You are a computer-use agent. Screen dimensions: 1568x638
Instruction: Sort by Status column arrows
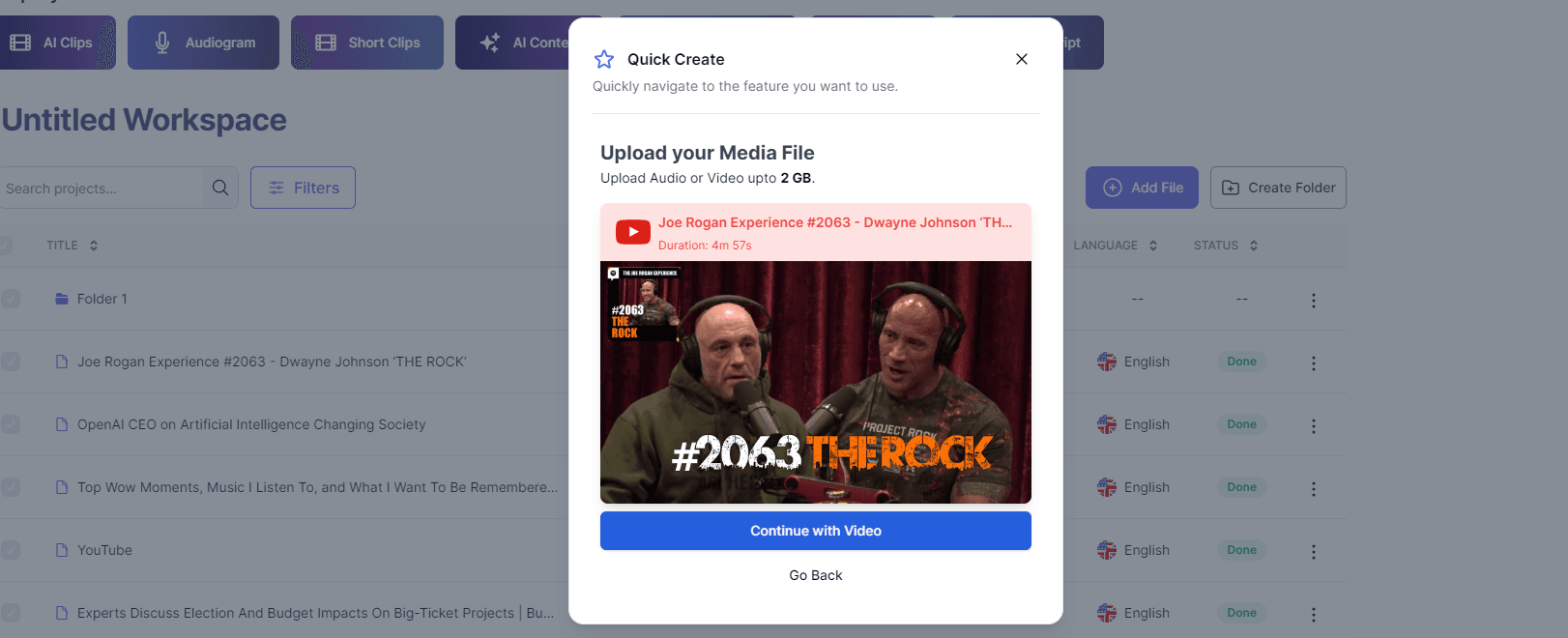1254,246
